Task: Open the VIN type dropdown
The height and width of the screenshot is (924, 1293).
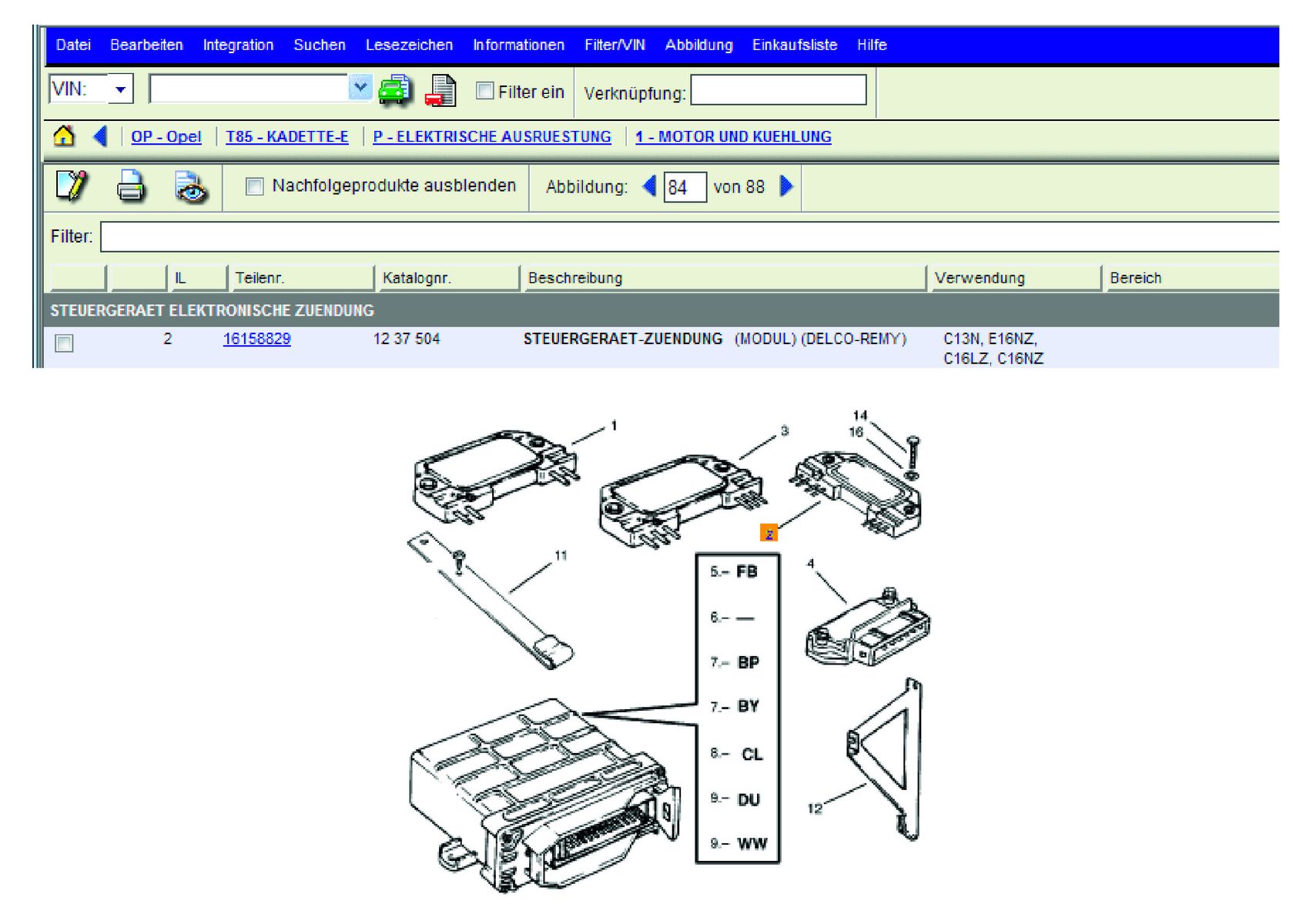Action: pos(120,89)
